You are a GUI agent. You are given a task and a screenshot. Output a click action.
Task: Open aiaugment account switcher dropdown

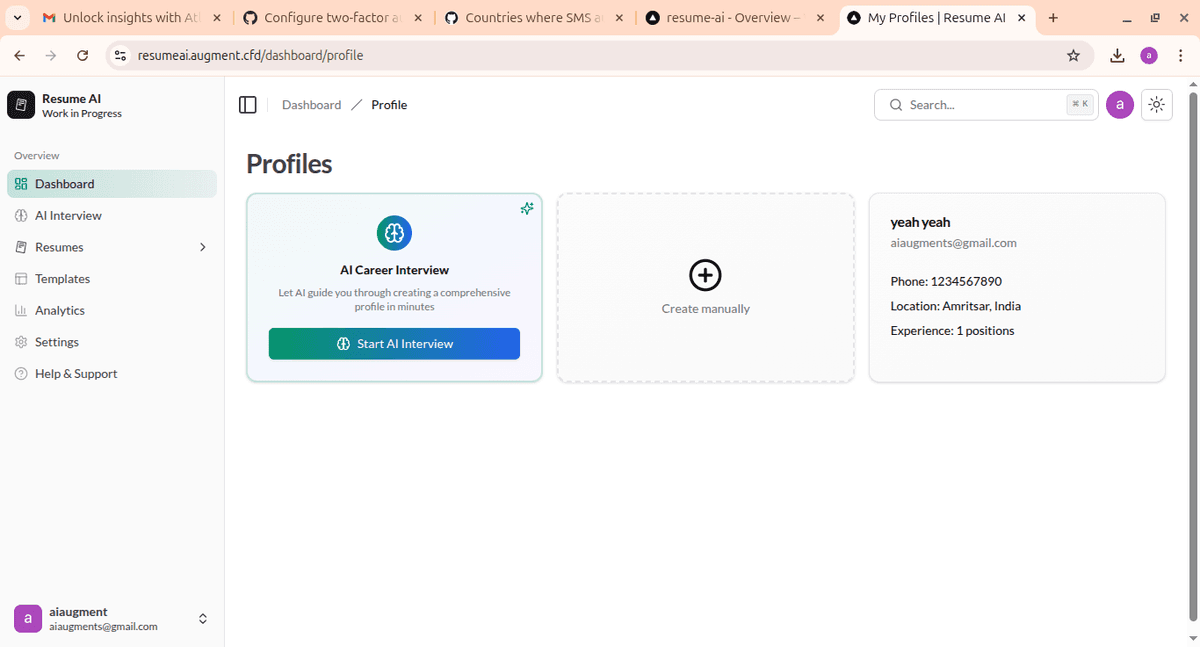point(203,619)
